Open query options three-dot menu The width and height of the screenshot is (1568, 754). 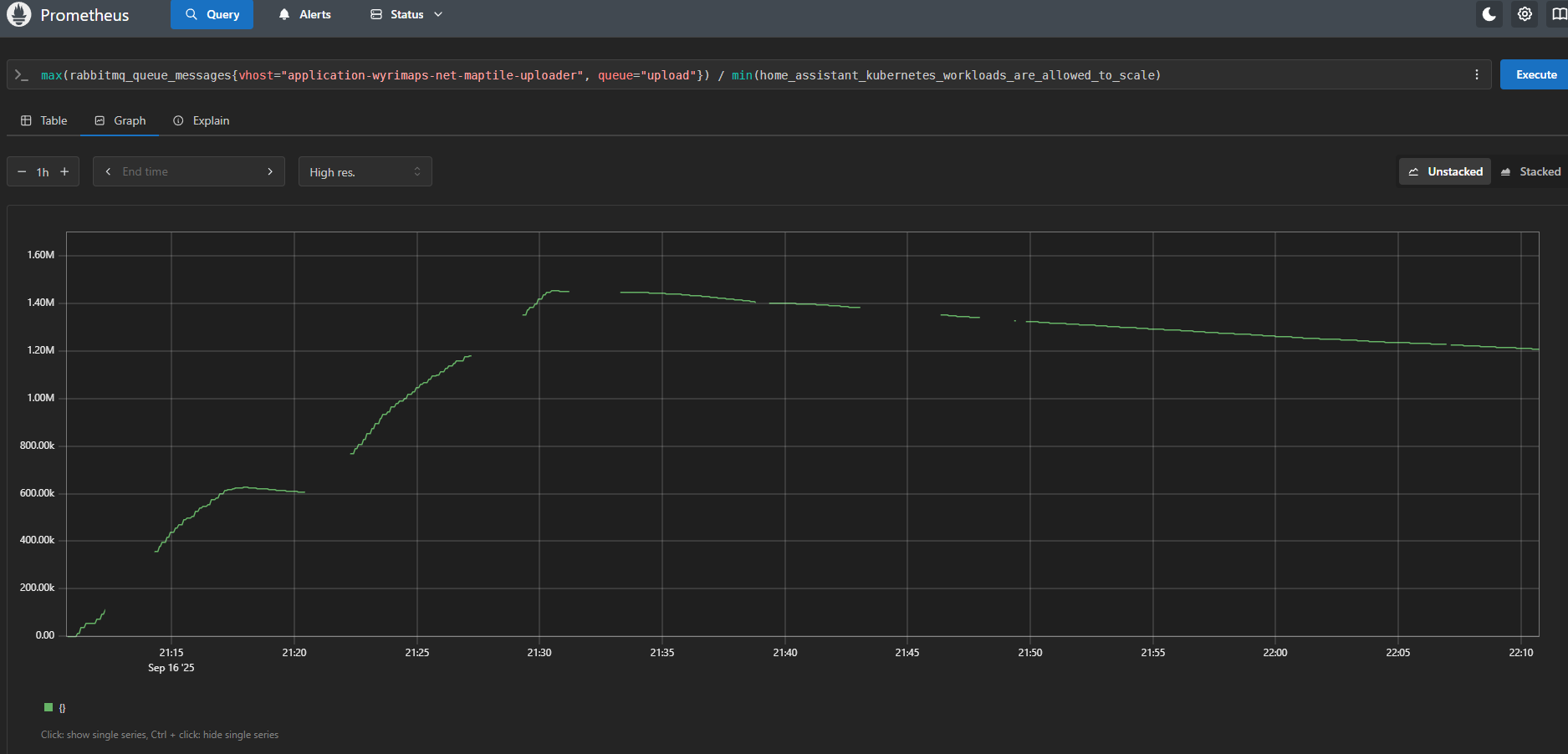pos(1477,75)
